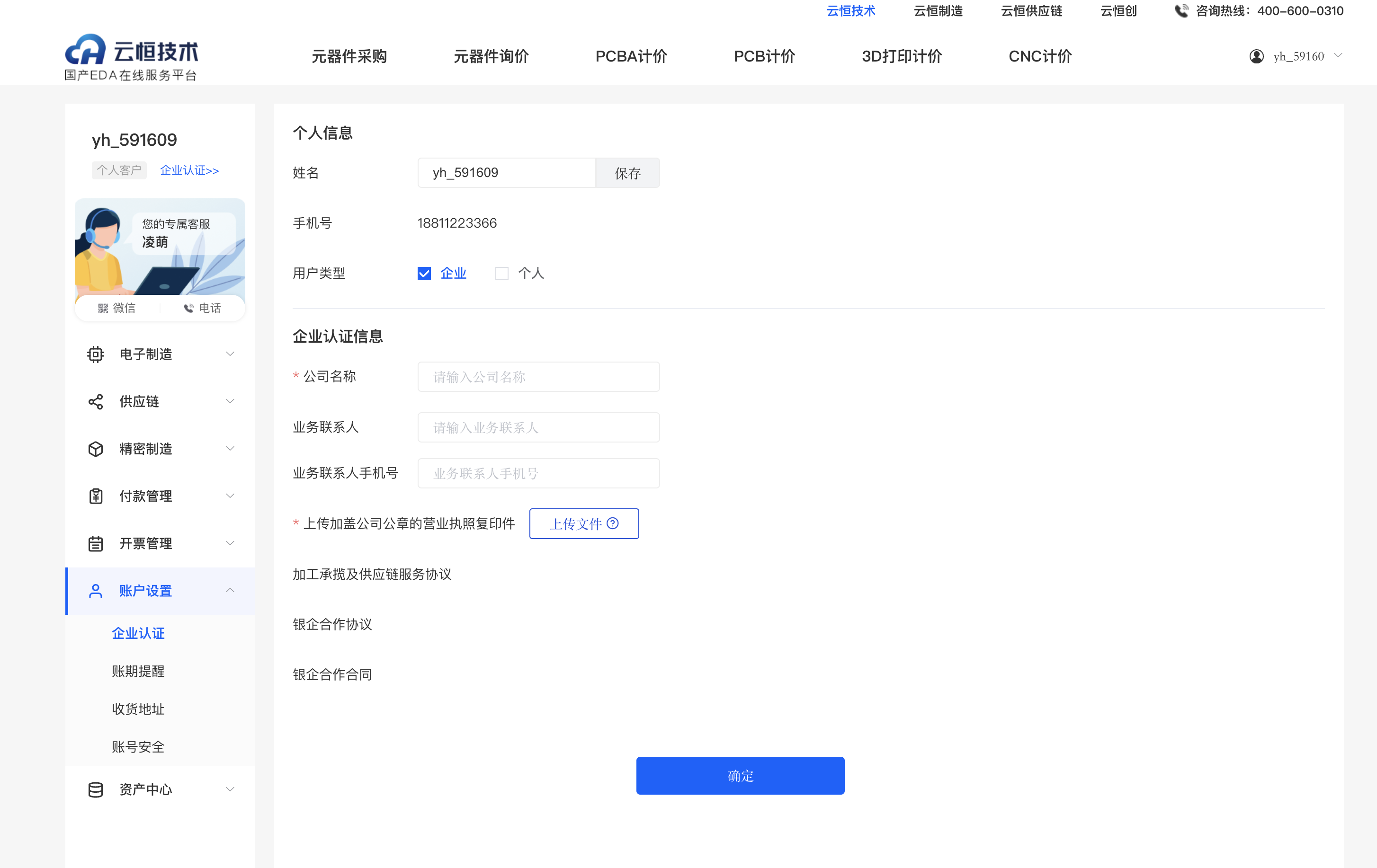The width and height of the screenshot is (1377, 868).
Task: Click 加工承揽及供应链服务协议 text
Action: click(372, 574)
